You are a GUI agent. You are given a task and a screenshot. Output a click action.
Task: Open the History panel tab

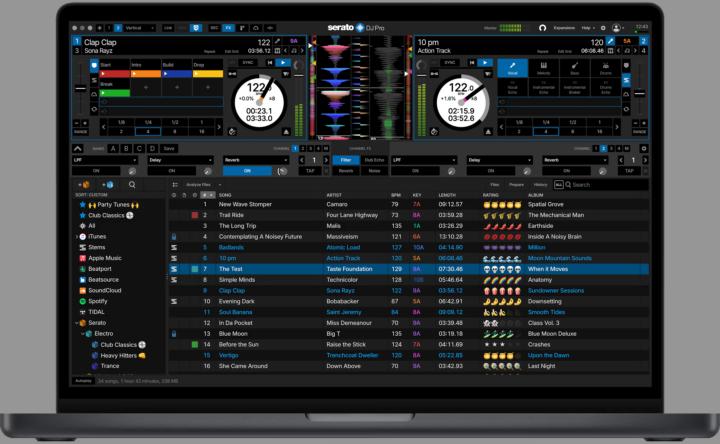tap(540, 185)
